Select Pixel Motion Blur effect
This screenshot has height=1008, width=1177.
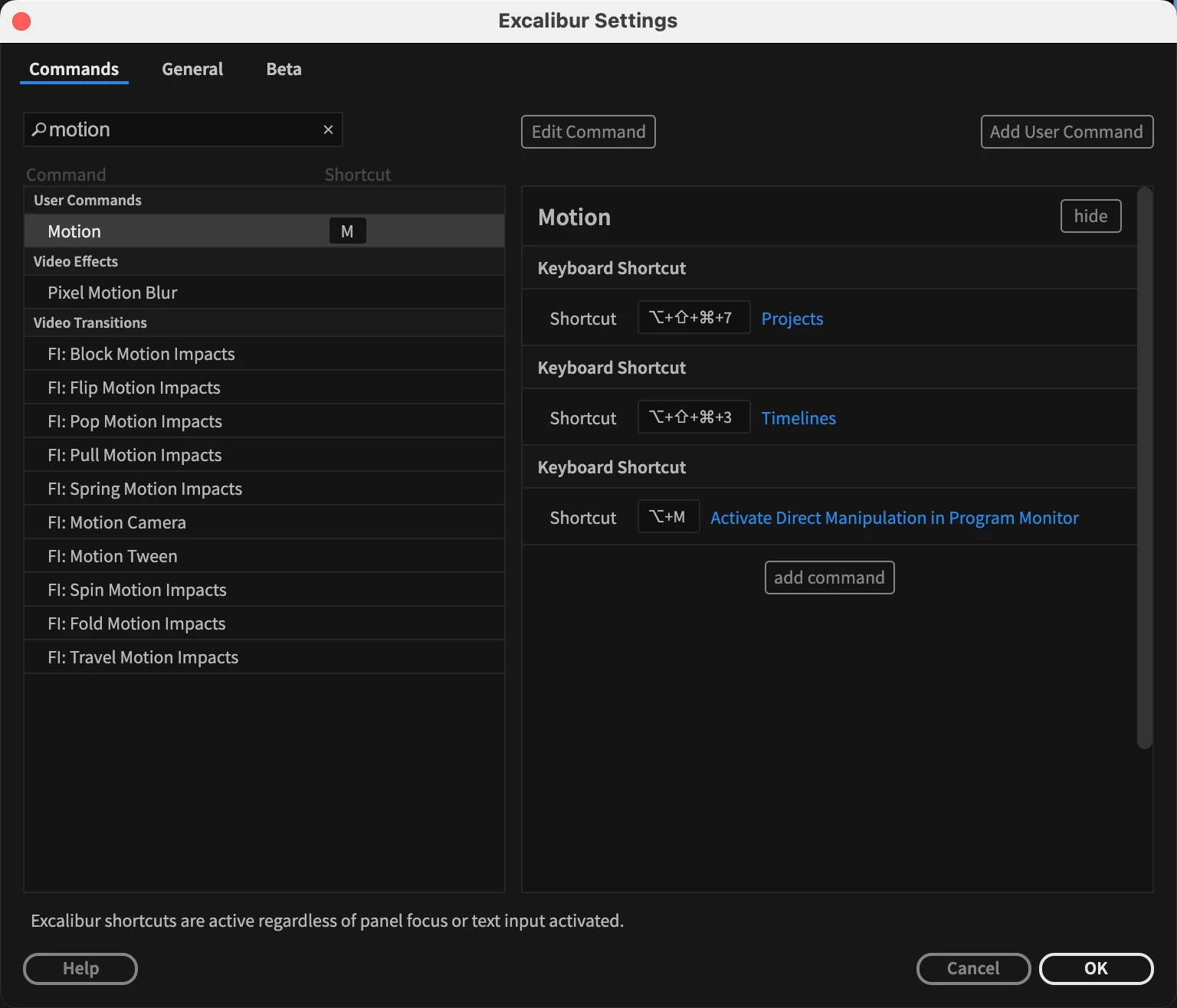(x=264, y=293)
